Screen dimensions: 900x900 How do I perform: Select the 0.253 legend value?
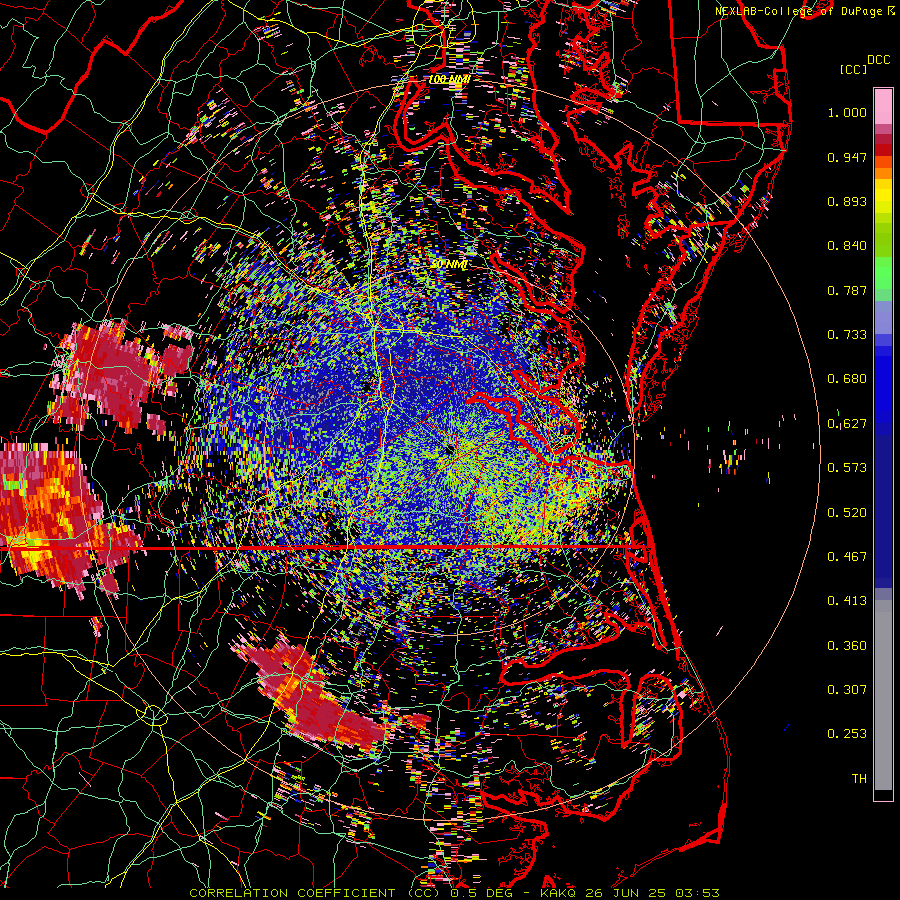(847, 734)
